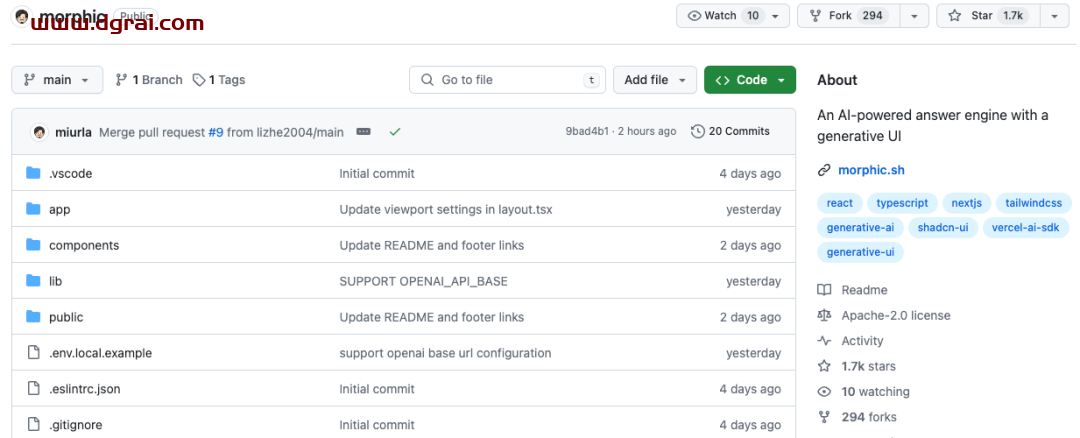View 1 Branch link
This screenshot has width=1080, height=438.
coord(149,80)
